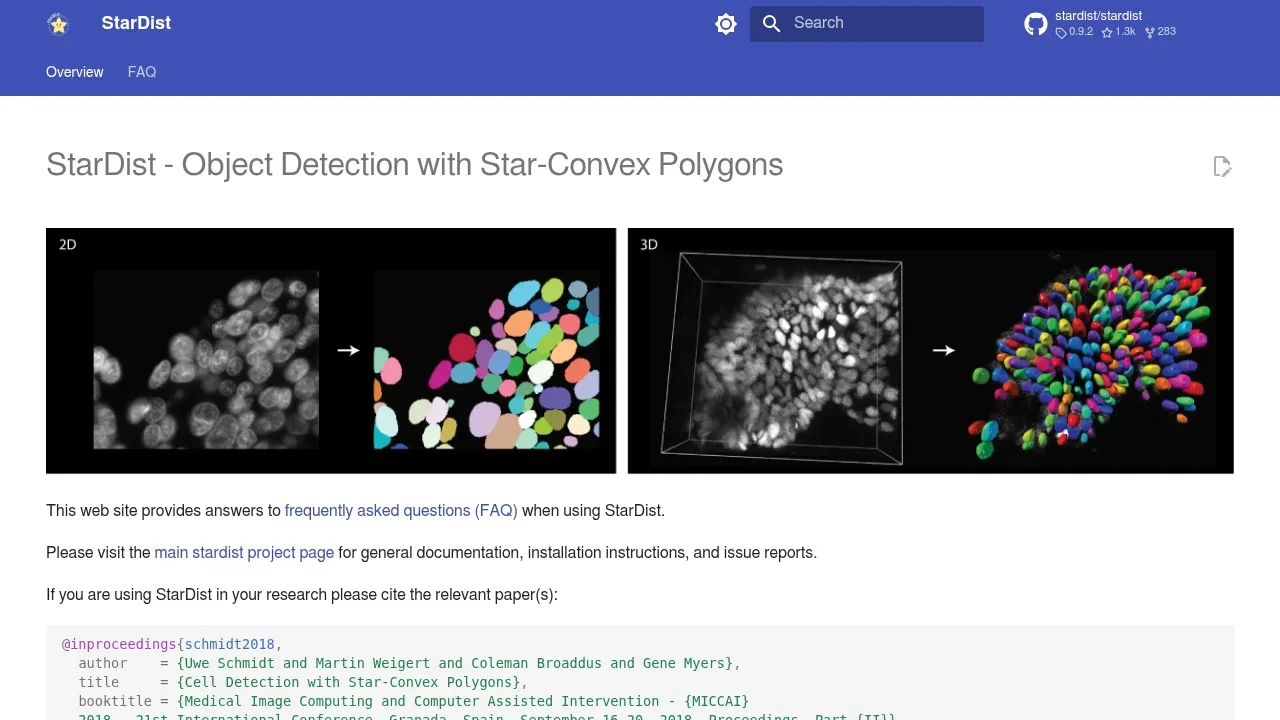The width and height of the screenshot is (1280, 720).
Task: Click the booktitle line mentioning MICCAI
Action: (x=414, y=701)
